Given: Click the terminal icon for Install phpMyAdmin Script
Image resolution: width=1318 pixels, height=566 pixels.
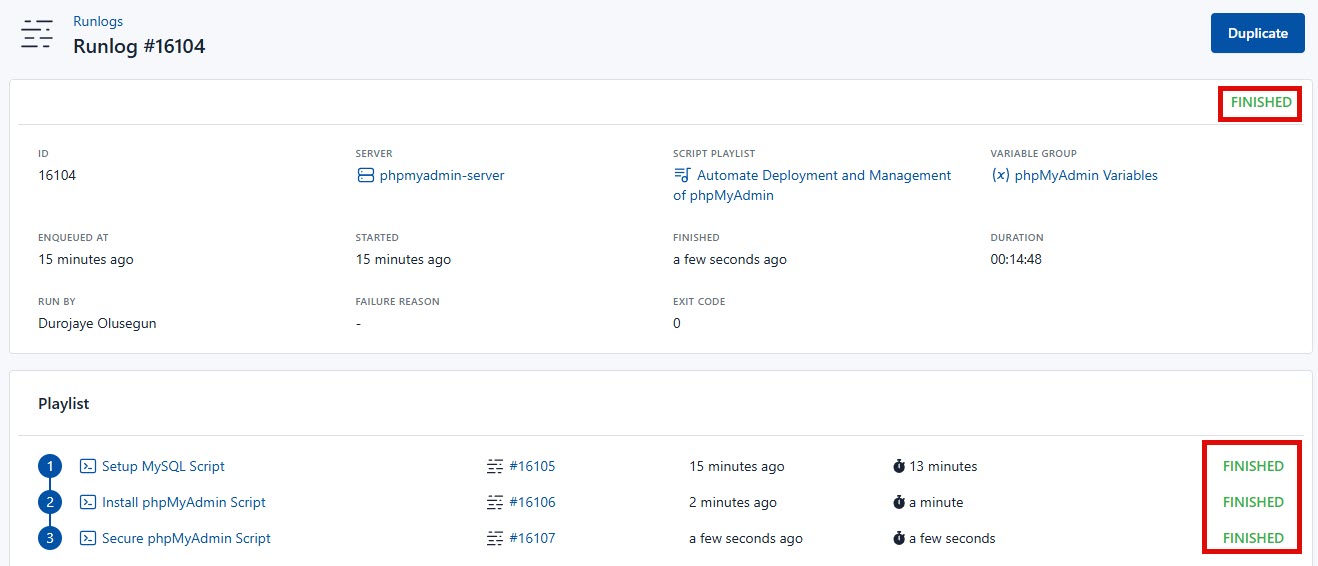Looking at the screenshot, I should tap(88, 502).
